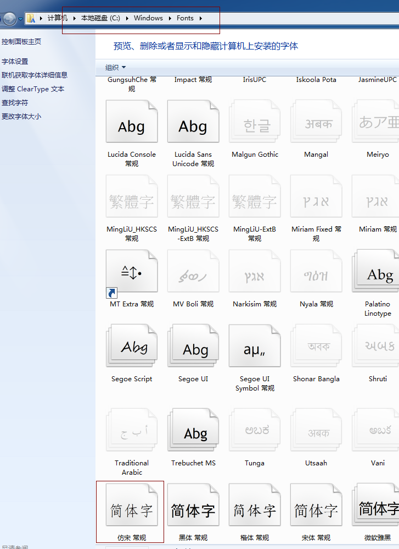Viewport: 399px width, 549px height.
Task: Select the Segoe Script font icon
Action: point(132,346)
